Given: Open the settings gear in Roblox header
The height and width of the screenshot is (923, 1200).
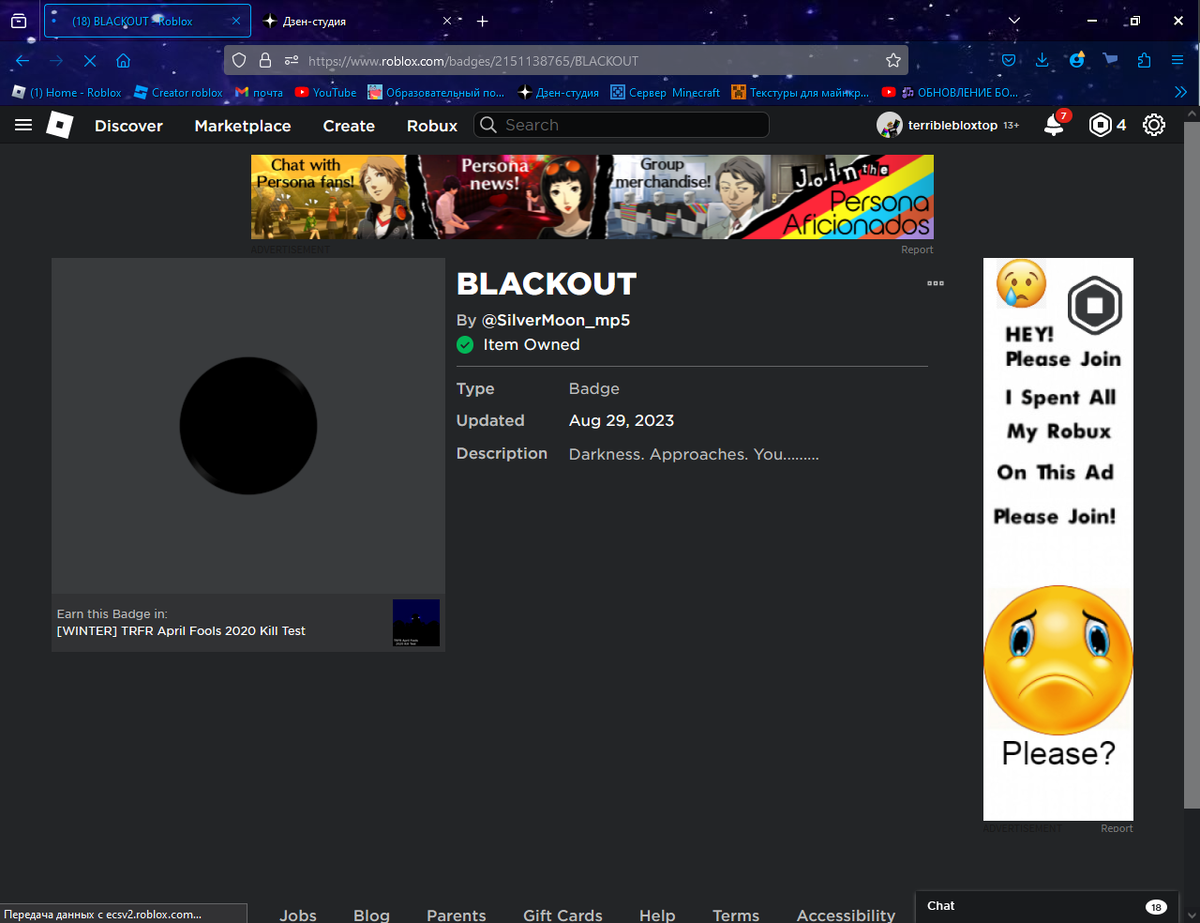Looking at the screenshot, I should pyautogui.click(x=1154, y=125).
